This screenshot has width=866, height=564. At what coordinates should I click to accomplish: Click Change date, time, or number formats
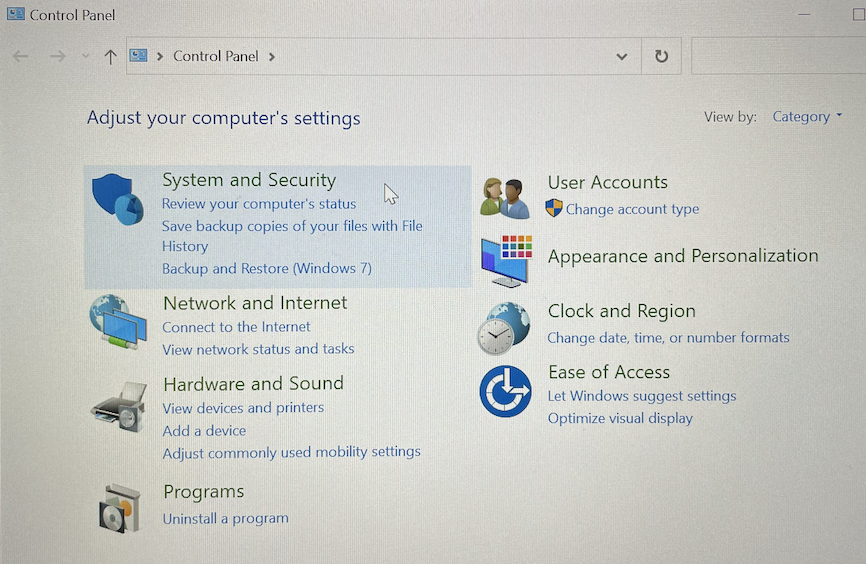click(668, 338)
